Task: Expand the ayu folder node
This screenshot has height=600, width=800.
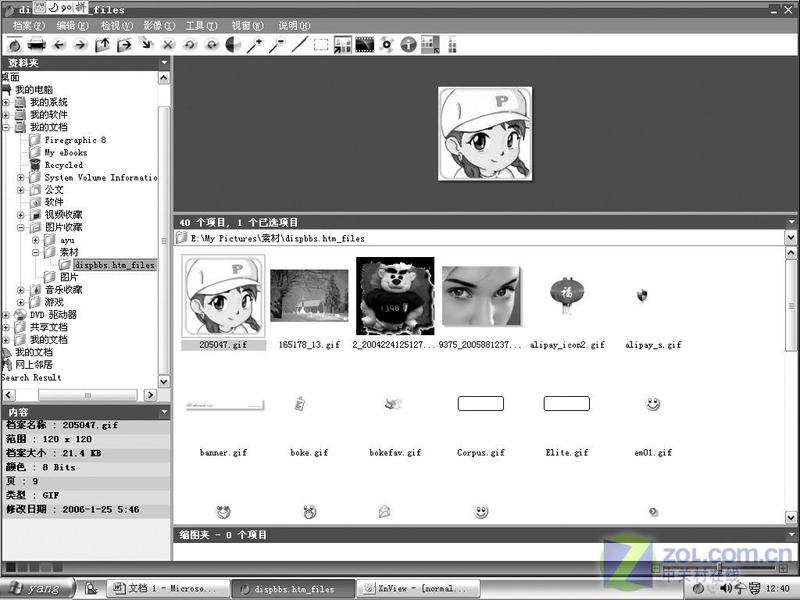Action: [x=35, y=240]
